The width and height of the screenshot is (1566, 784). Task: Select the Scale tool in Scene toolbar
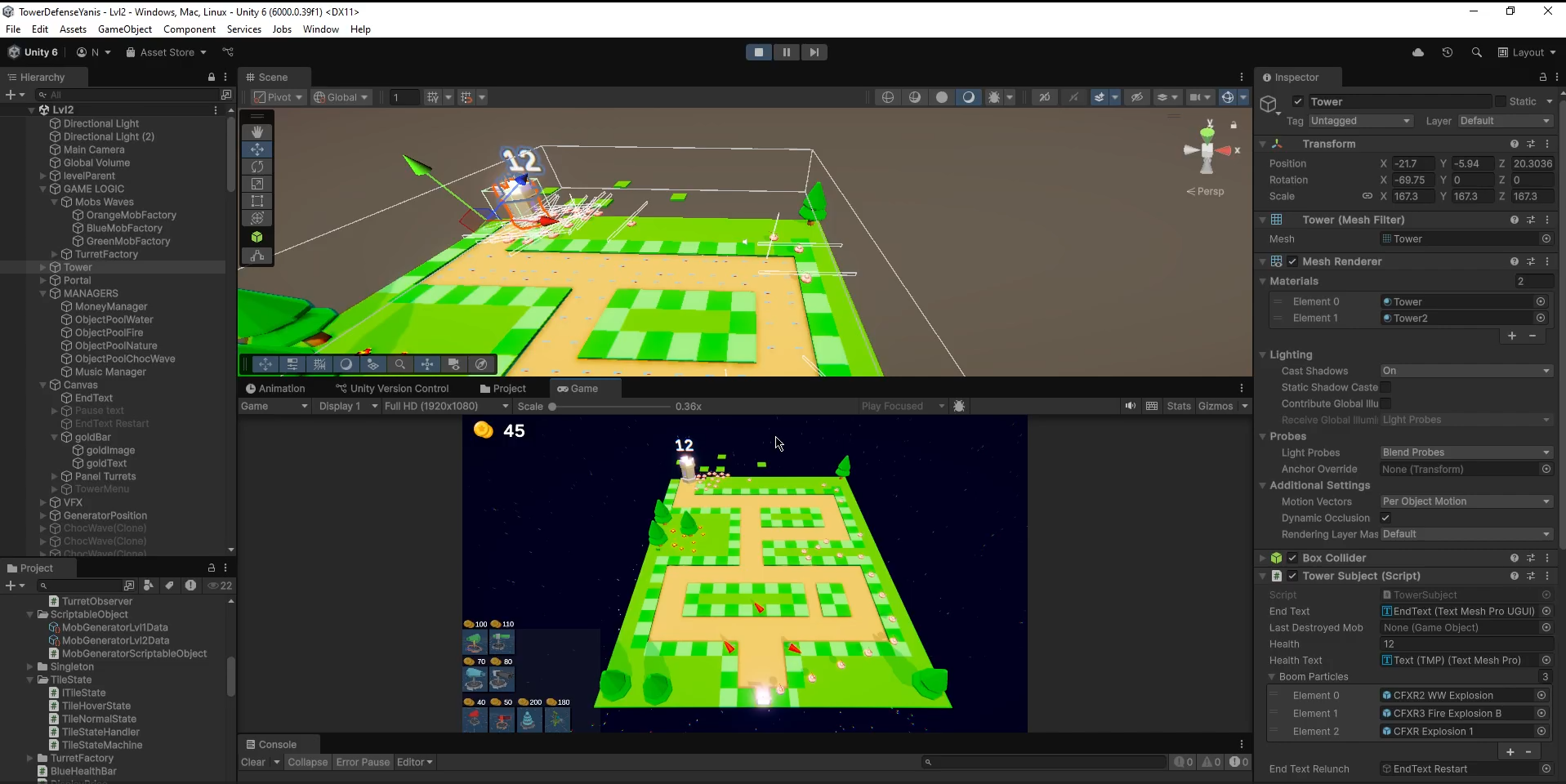[257, 184]
